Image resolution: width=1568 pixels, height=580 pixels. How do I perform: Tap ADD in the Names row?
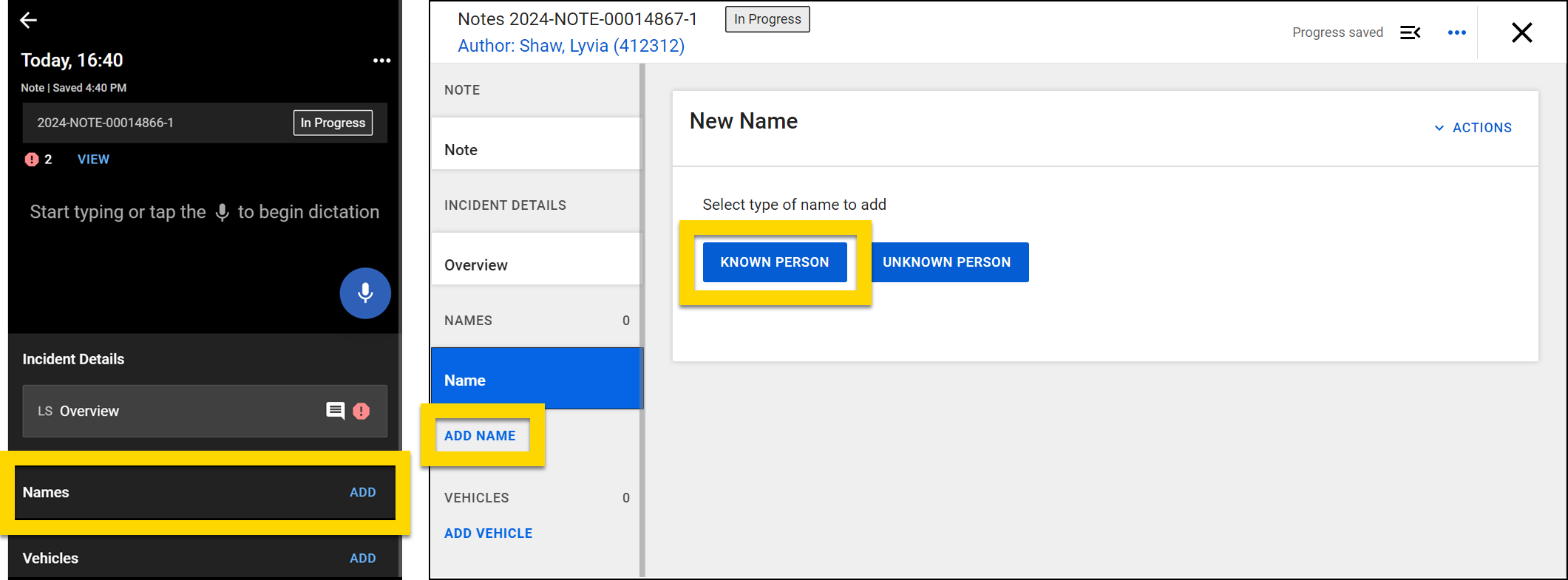click(x=362, y=493)
